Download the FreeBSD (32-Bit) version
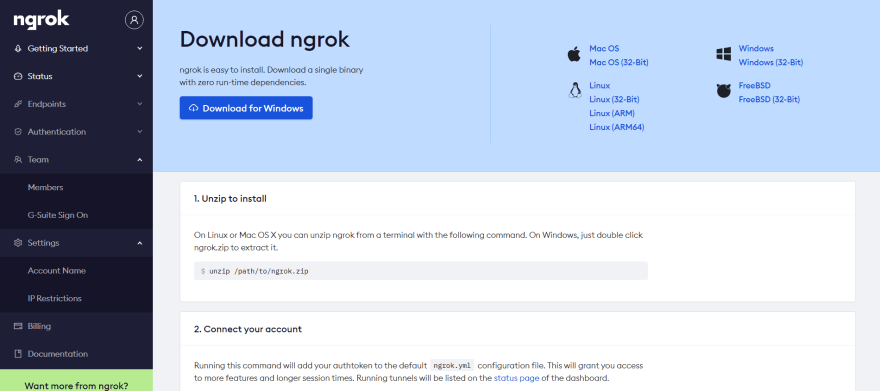 (769, 99)
